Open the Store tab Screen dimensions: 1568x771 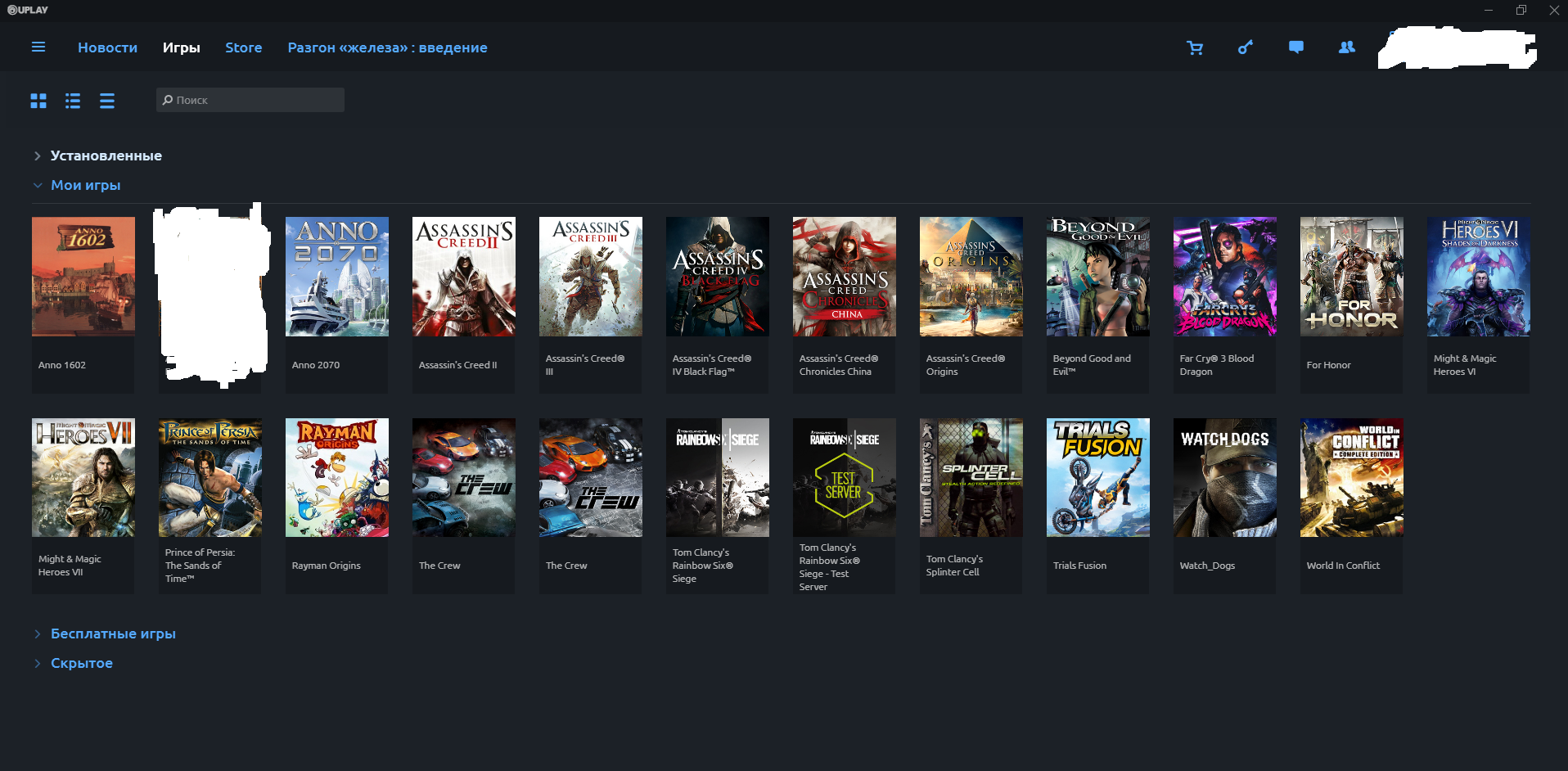tap(244, 47)
